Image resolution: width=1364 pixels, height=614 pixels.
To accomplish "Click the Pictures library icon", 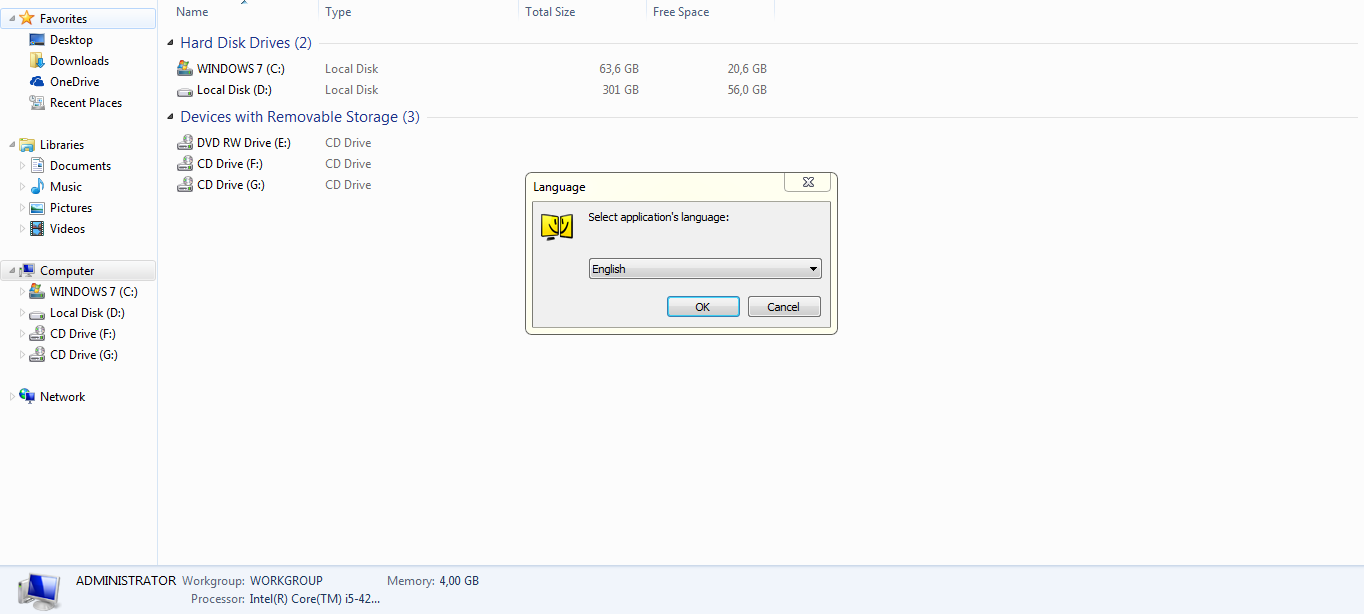I will 37,208.
